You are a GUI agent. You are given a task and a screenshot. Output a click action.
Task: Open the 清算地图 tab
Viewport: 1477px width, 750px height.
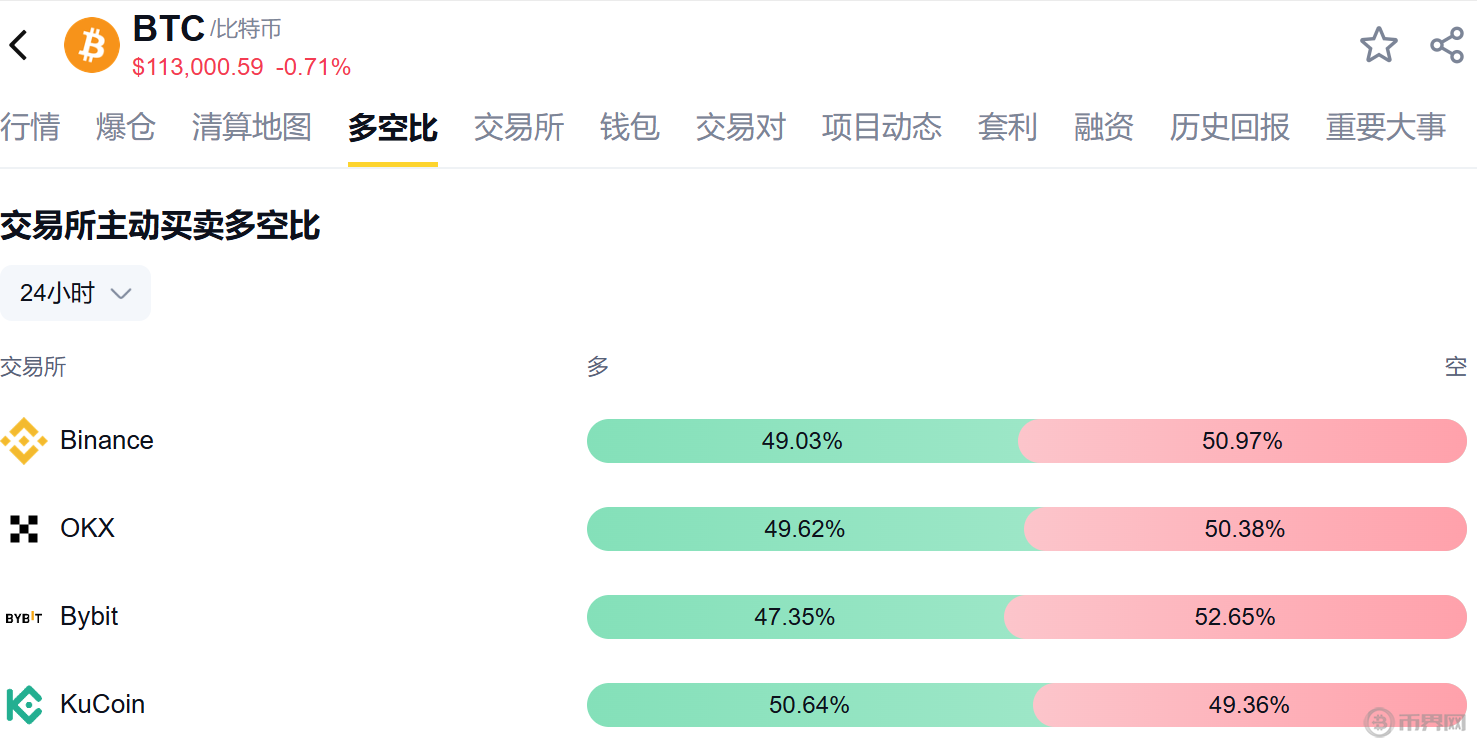252,127
